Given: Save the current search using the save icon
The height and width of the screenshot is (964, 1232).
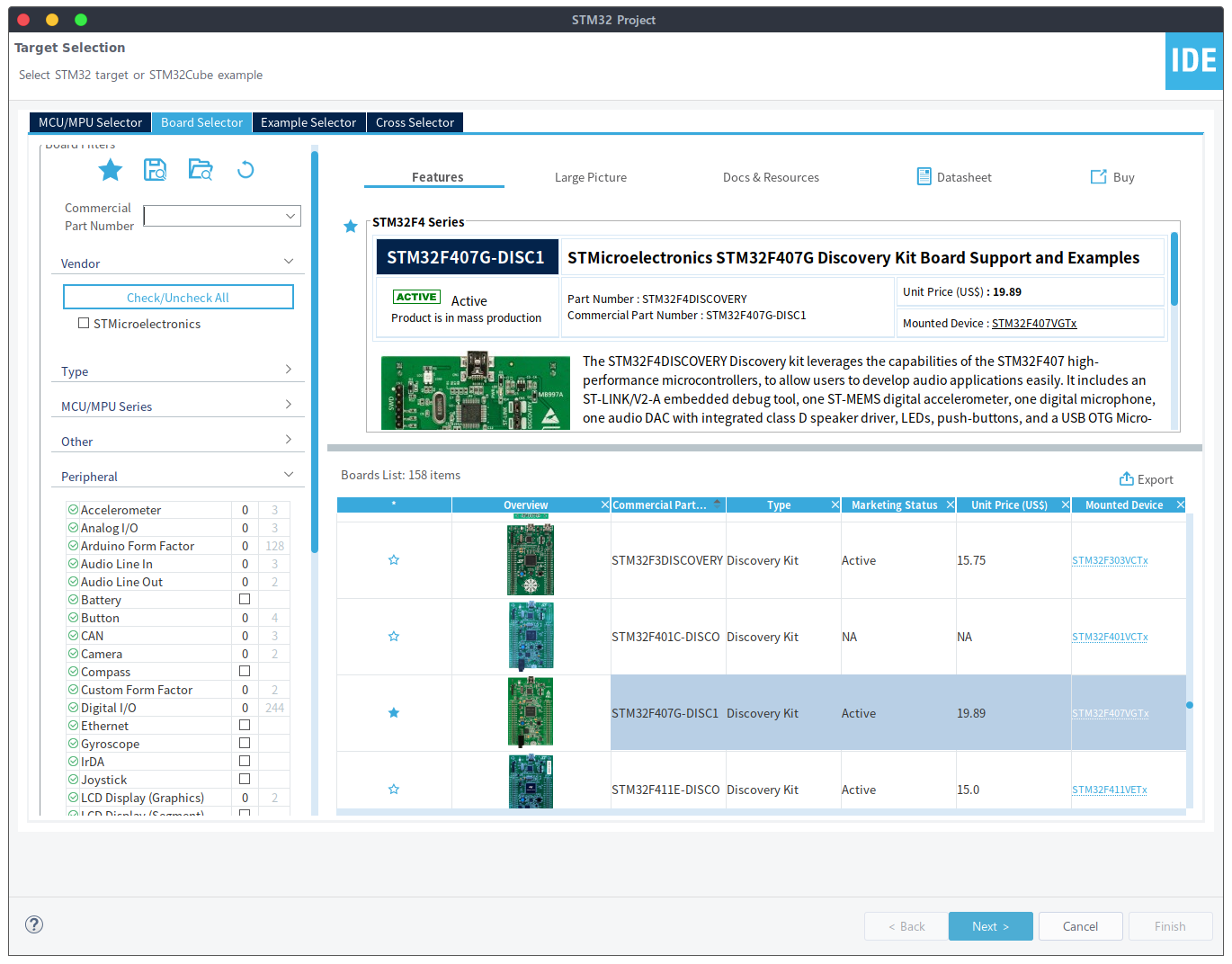Looking at the screenshot, I should [x=156, y=170].
